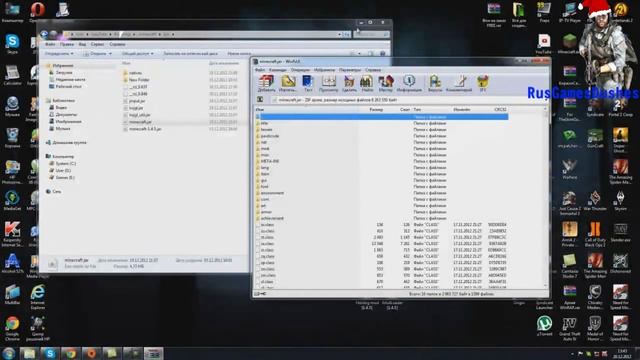640x360 pixels.
Task: Click the WinRAR Информация (Info) icon
Action: [x=409, y=83]
